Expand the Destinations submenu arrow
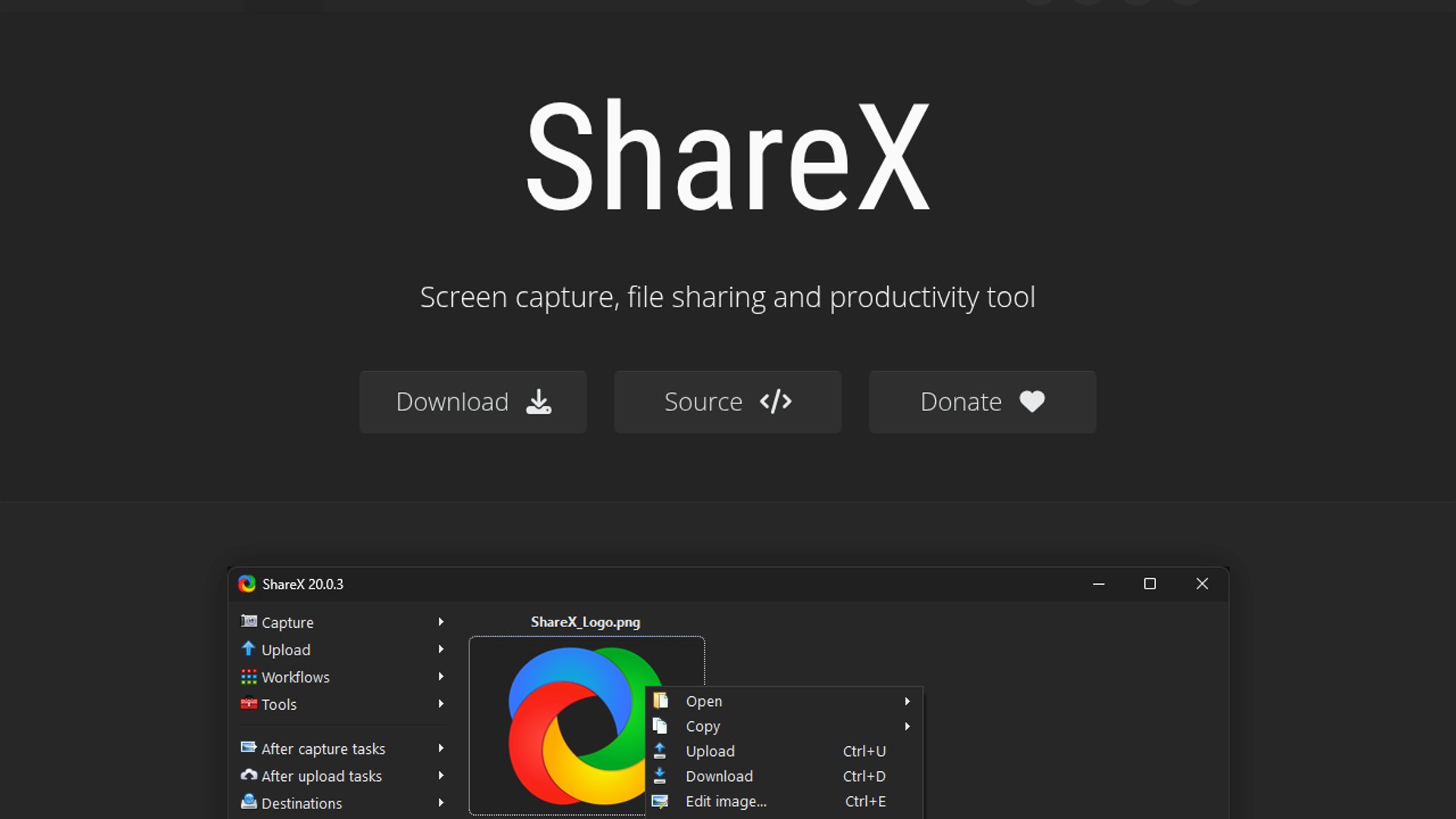The width and height of the screenshot is (1456, 819). pyautogui.click(x=441, y=803)
